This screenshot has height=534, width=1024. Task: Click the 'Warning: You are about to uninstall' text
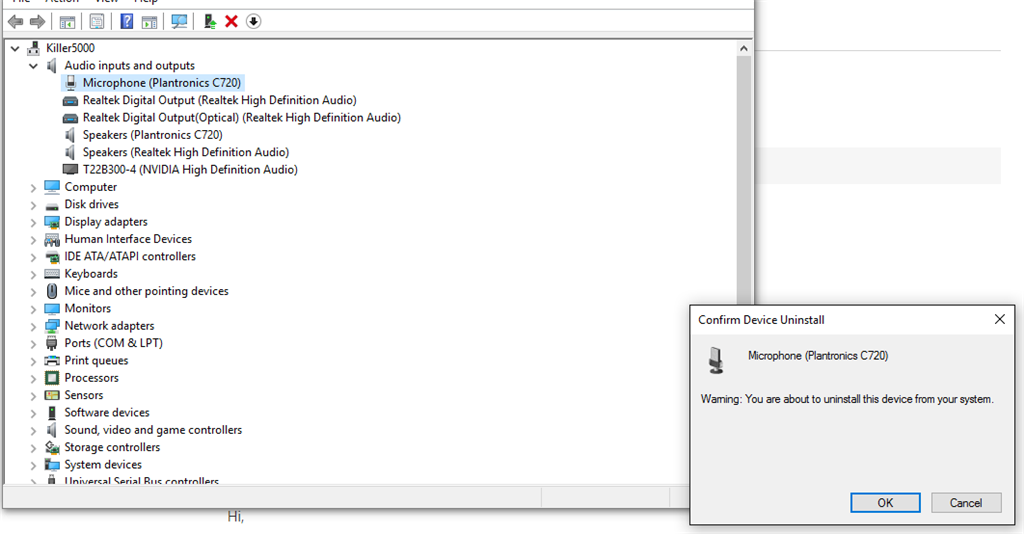[x=847, y=399]
